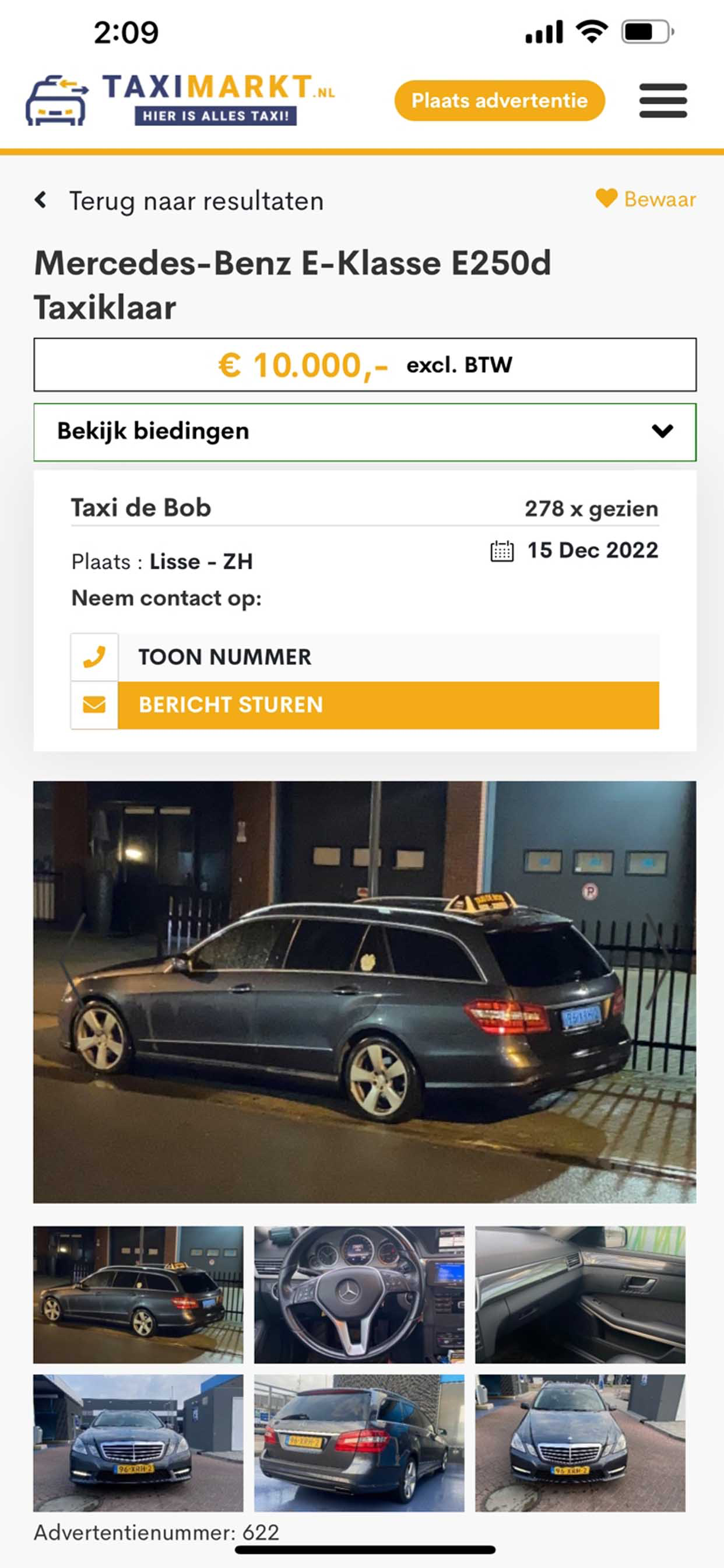Image resolution: width=724 pixels, height=1568 pixels.
Task: Select the rear view yellow plate thumbnail
Action: [359, 1443]
